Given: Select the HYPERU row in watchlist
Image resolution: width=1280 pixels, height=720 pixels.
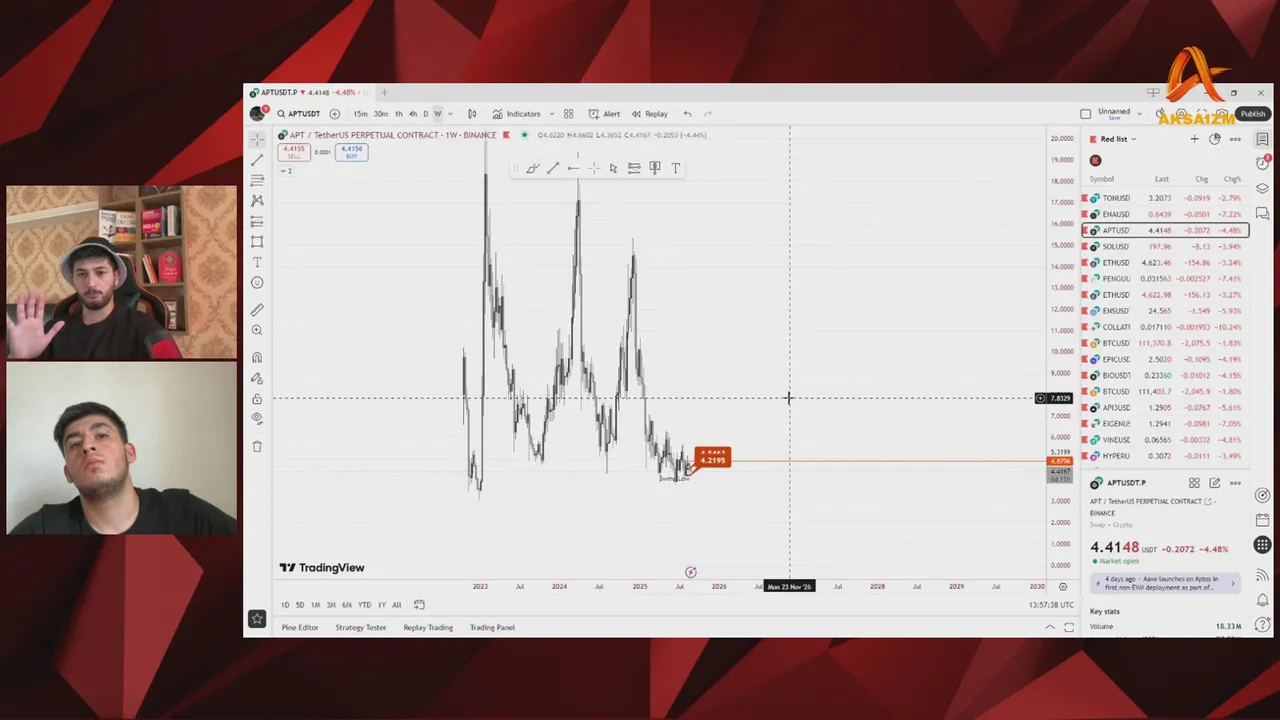Looking at the screenshot, I should tap(1165, 456).
